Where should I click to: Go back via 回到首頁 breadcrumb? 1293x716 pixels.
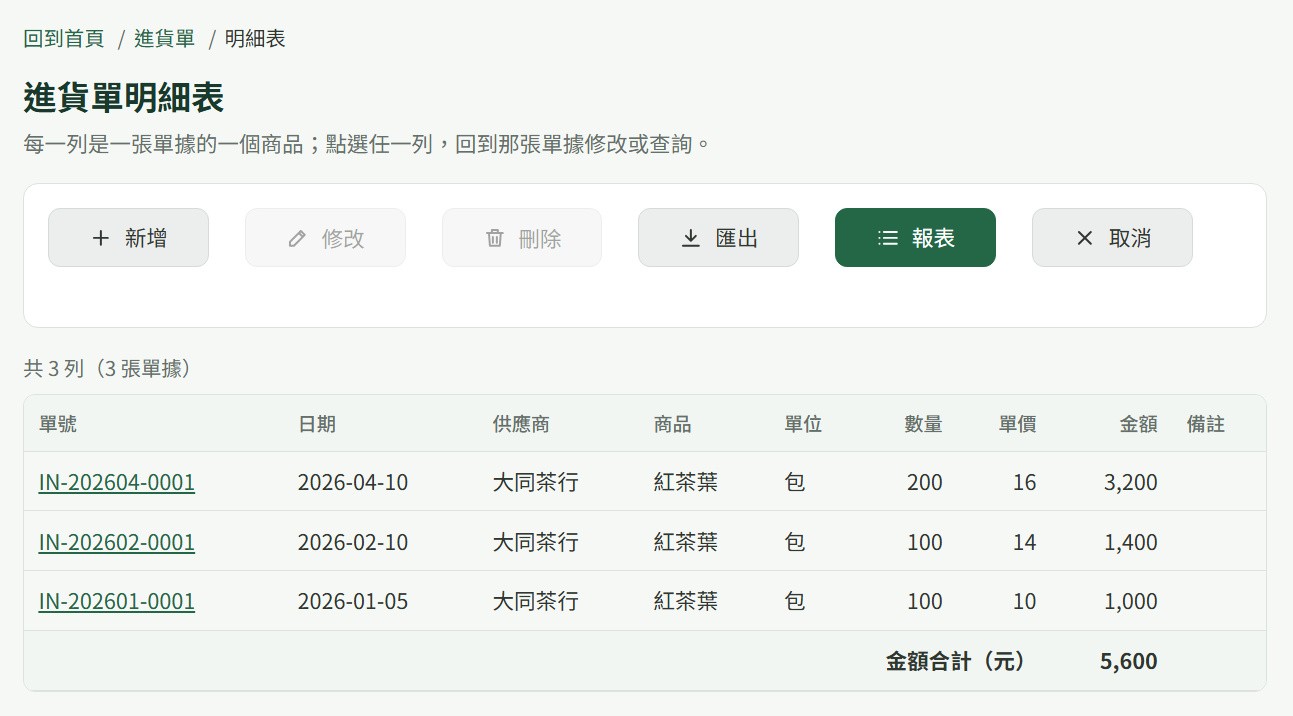(x=64, y=39)
